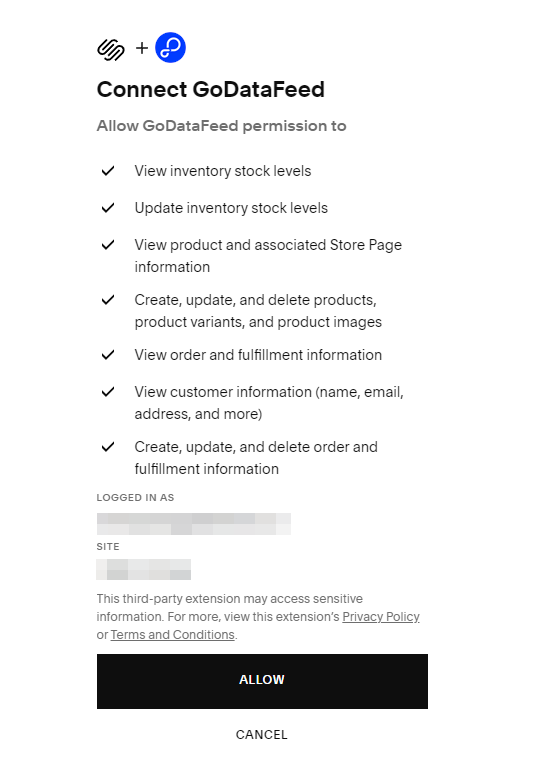Click checkmark next to Create, update, delete products

pos(108,300)
